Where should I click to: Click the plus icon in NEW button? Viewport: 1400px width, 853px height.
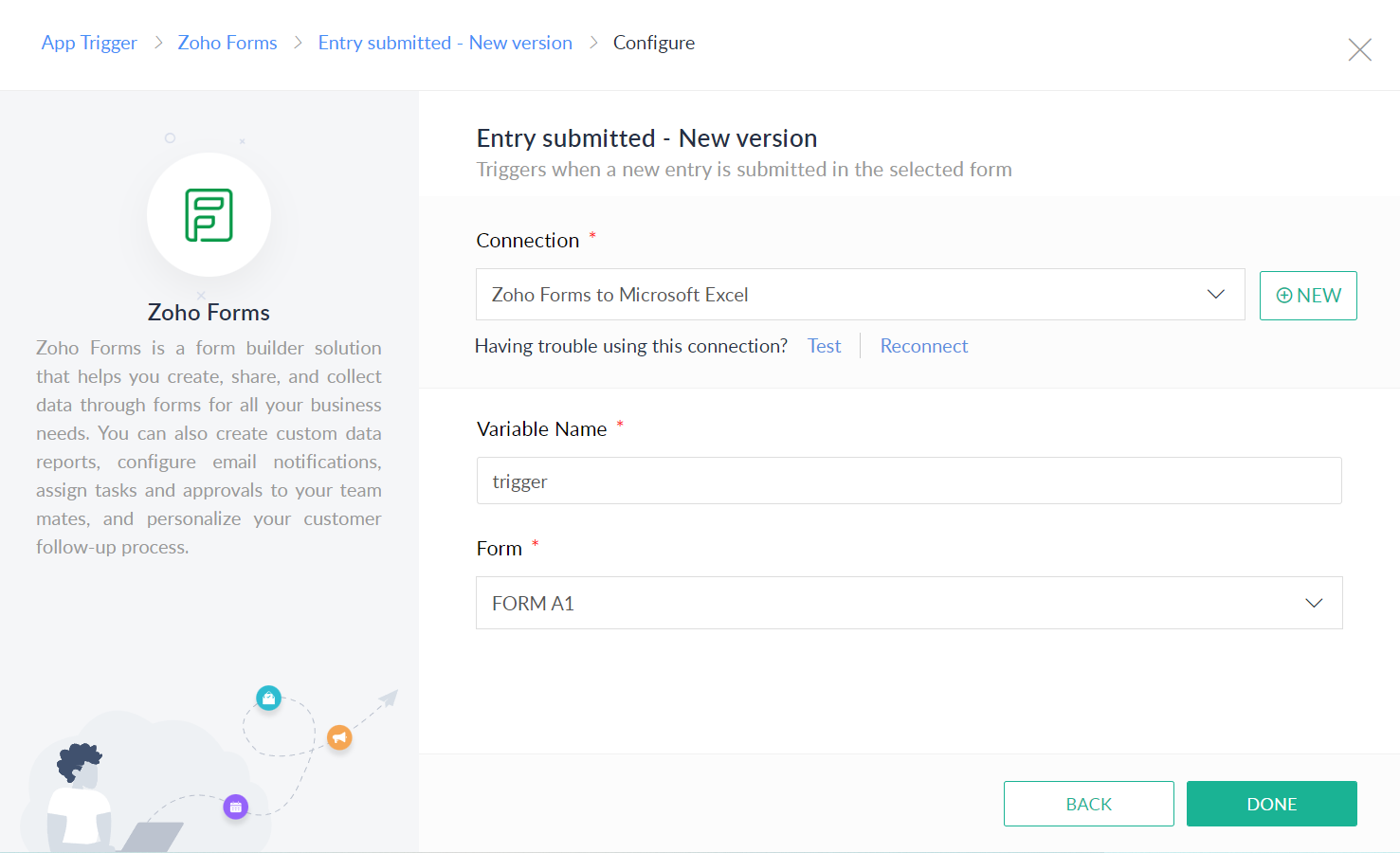(x=1284, y=296)
